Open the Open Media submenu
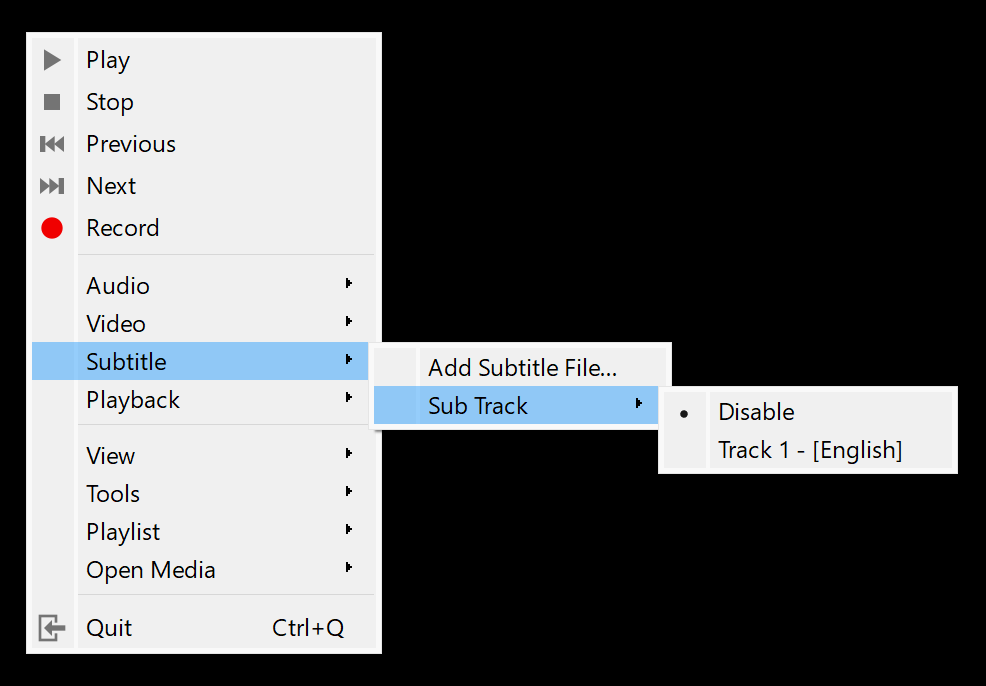986x686 pixels. pos(151,570)
